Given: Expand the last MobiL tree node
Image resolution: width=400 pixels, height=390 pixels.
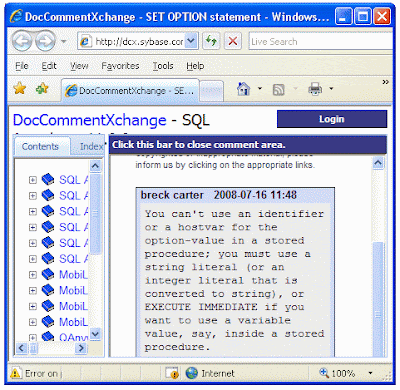Looking at the screenshot, I should tap(33, 322).
